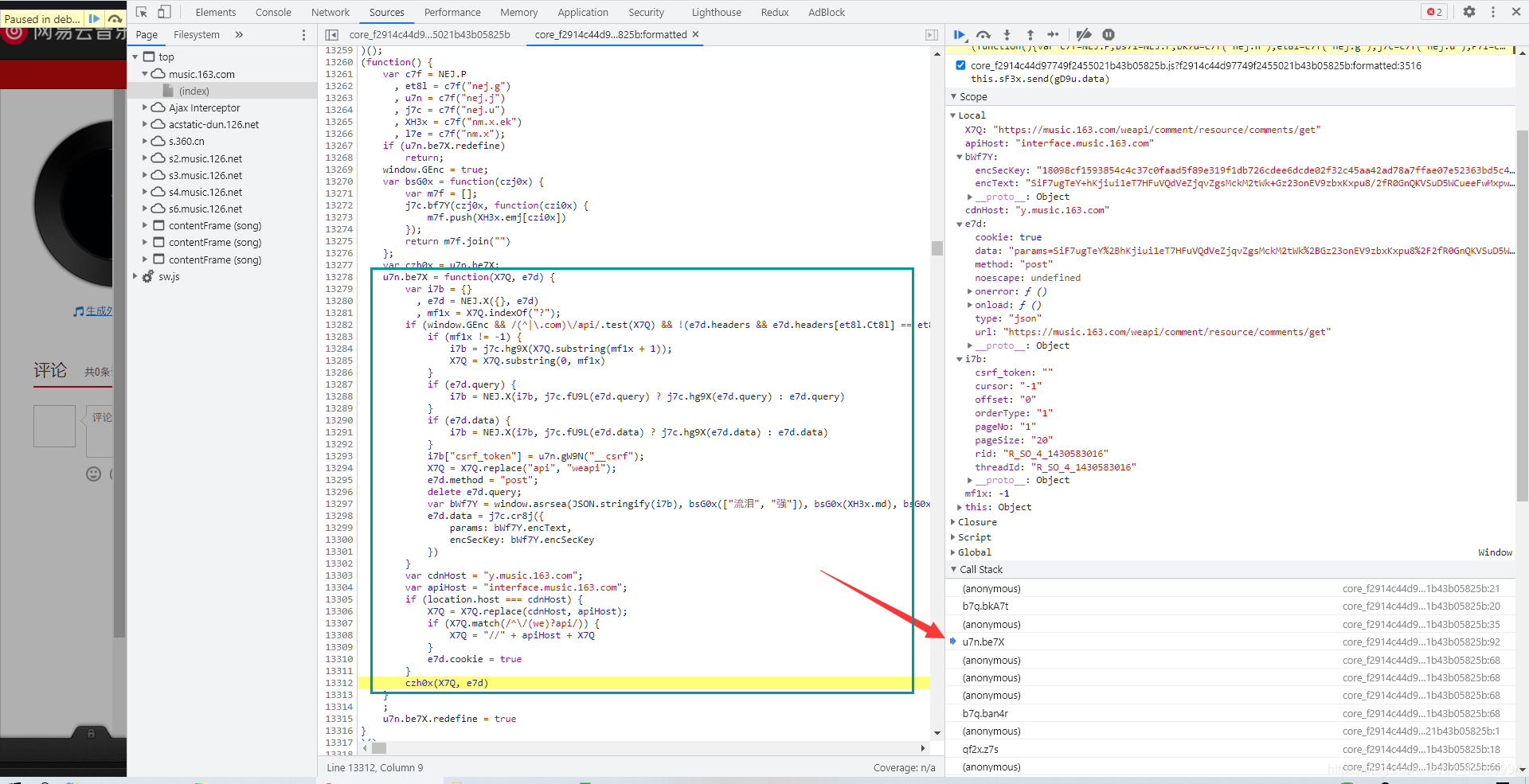Select the inspect element picker tool
Screen dimensions: 1529x784
(142, 12)
